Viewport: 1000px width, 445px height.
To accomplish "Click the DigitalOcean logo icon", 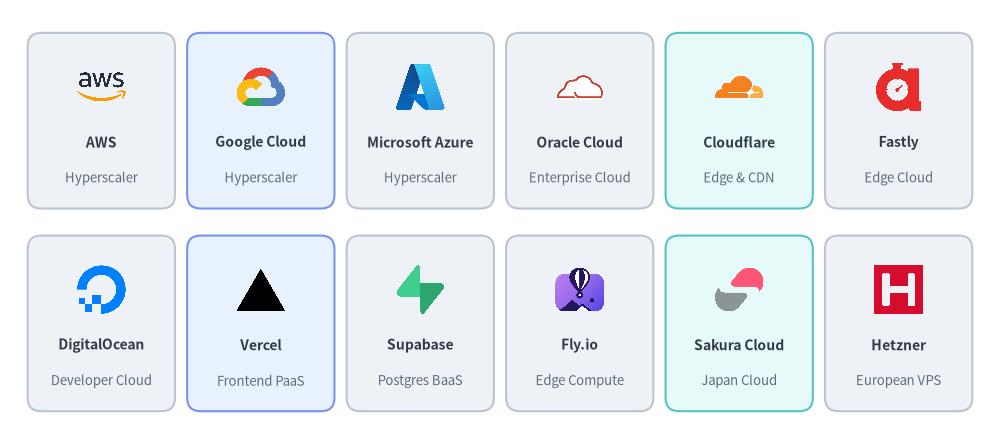I will [101, 289].
